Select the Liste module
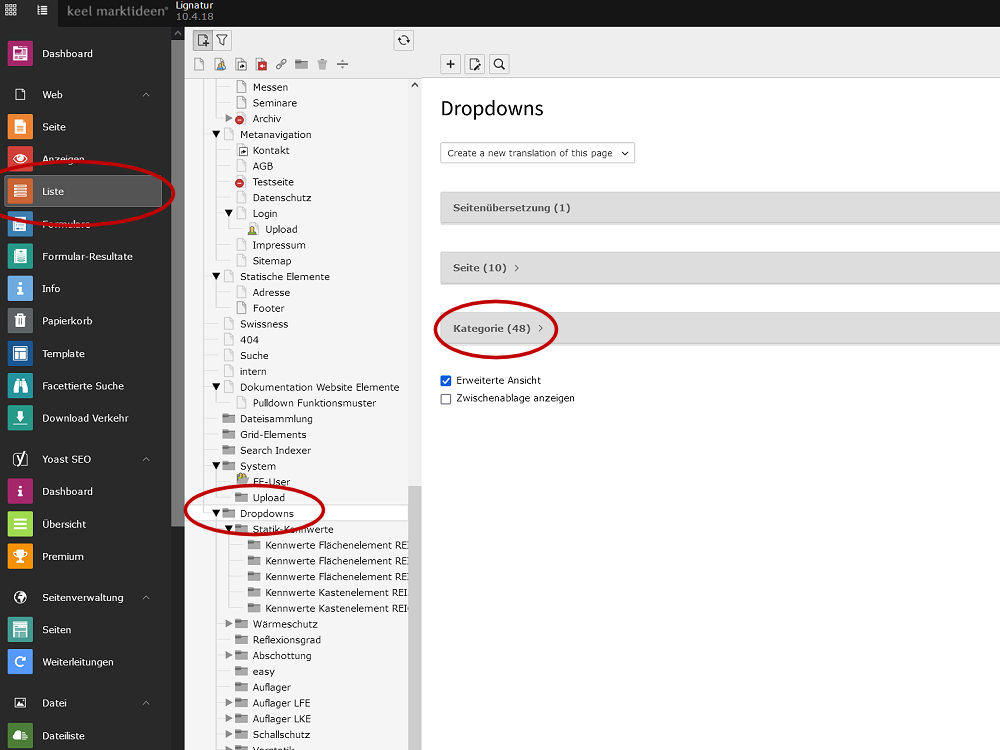The height and width of the screenshot is (750, 1000). (x=83, y=191)
